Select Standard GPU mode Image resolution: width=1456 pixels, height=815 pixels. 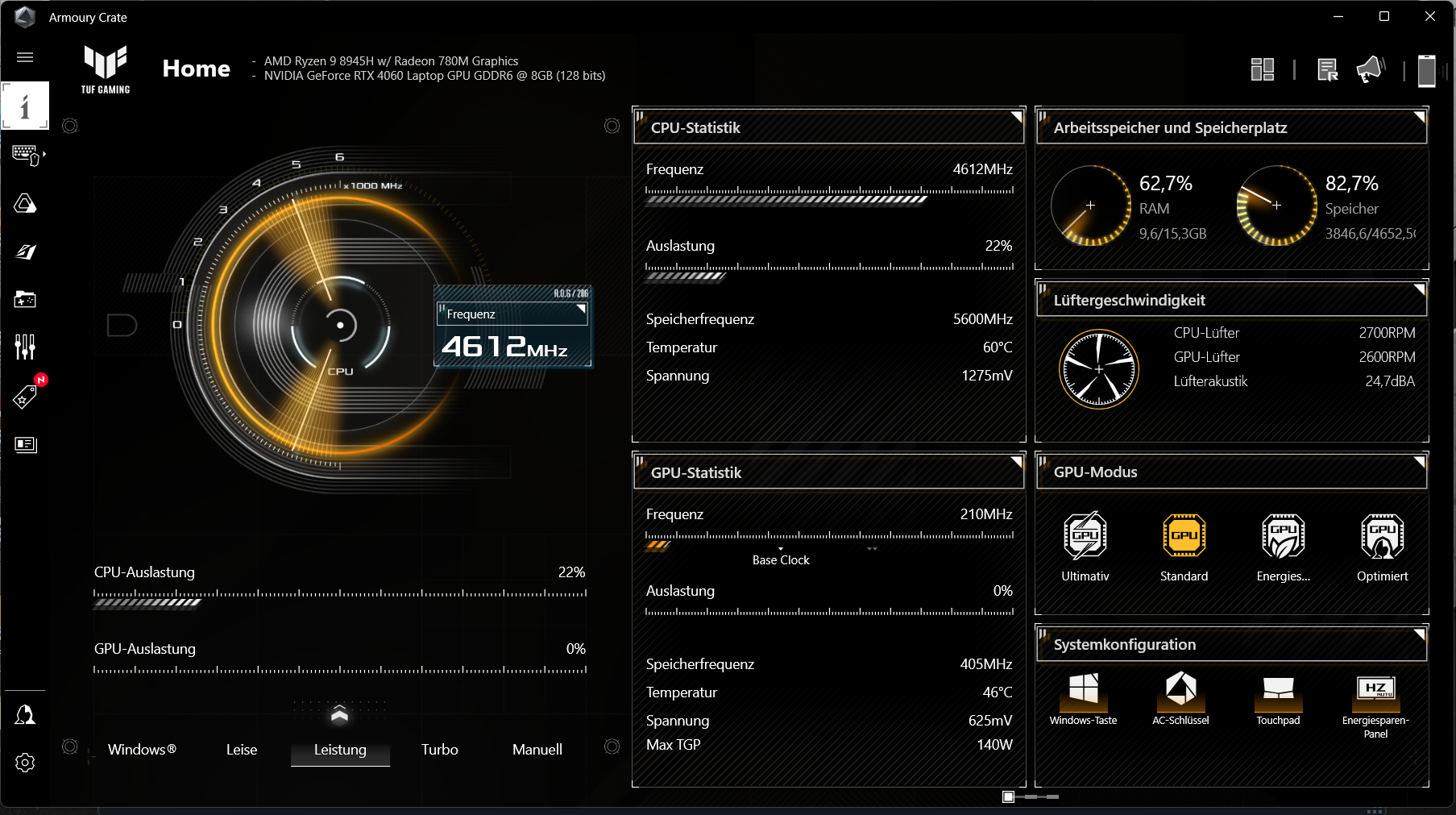(x=1184, y=547)
